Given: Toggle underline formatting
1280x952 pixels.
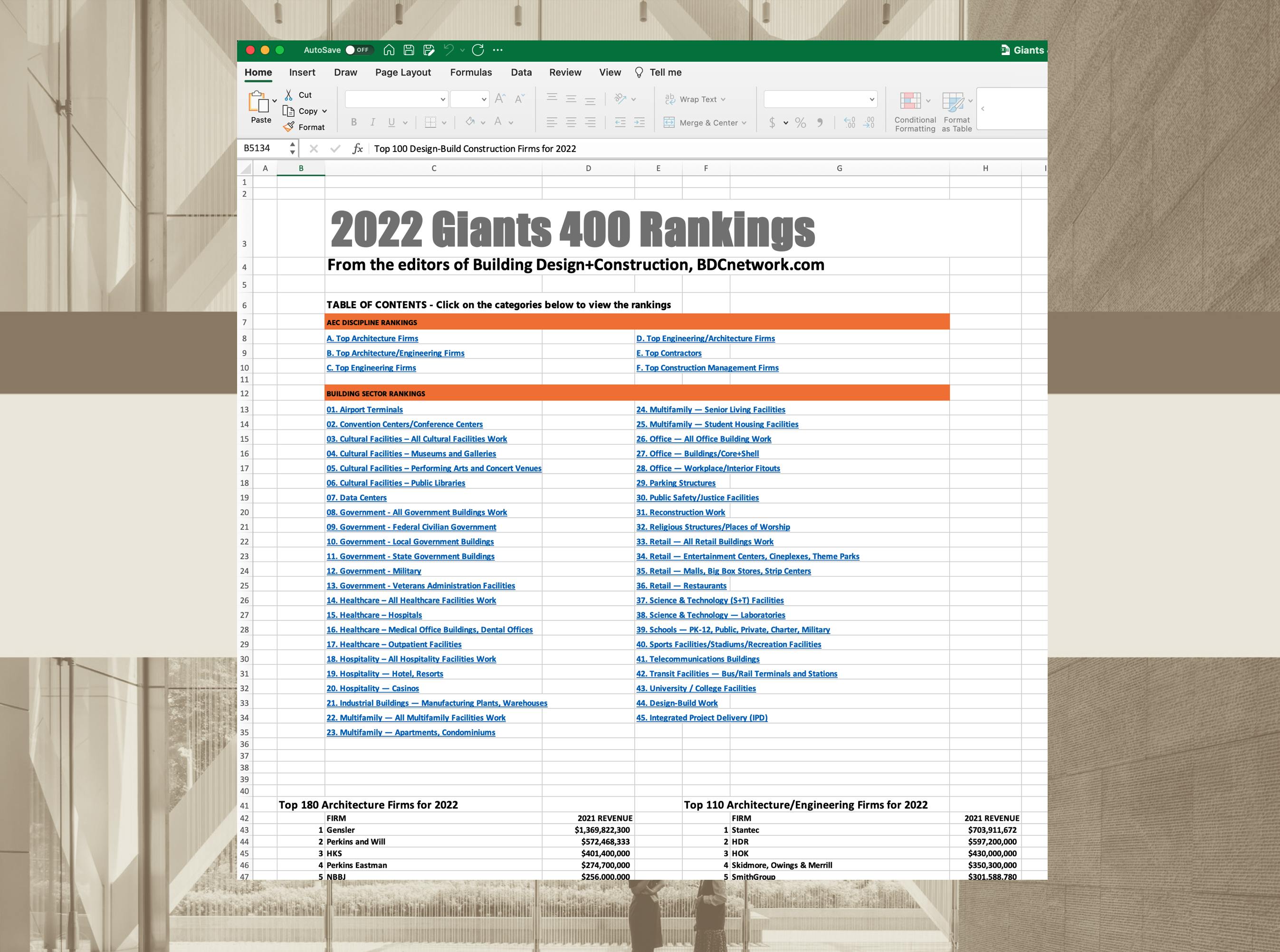Looking at the screenshot, I should (391, 122).
